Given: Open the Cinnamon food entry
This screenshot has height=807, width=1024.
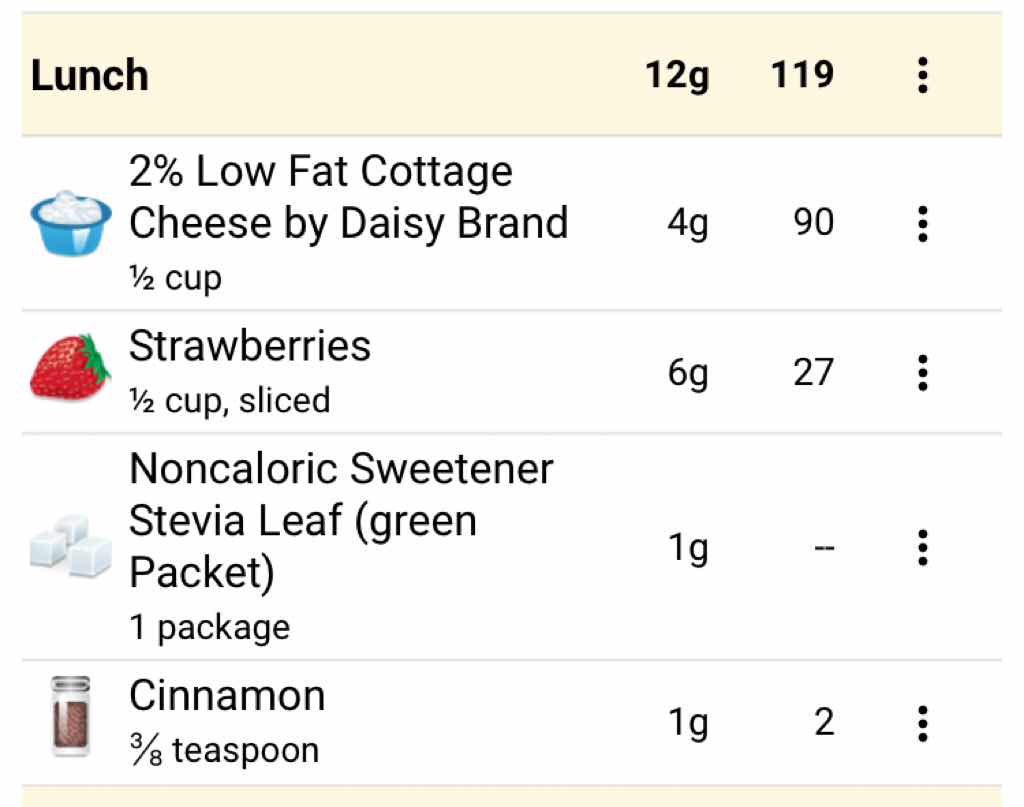Looking at the screenshot, I should coord(227,696).
